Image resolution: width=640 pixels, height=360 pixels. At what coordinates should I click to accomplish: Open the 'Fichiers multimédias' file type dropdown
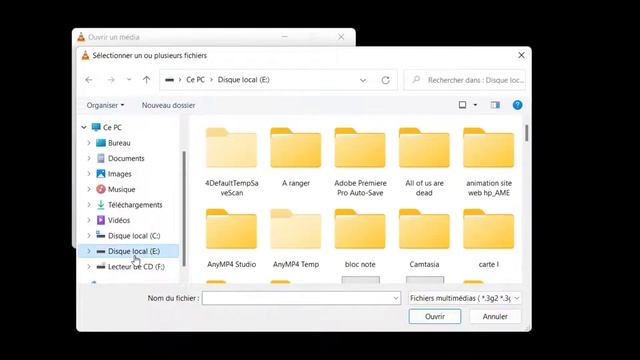coord(464,298)
